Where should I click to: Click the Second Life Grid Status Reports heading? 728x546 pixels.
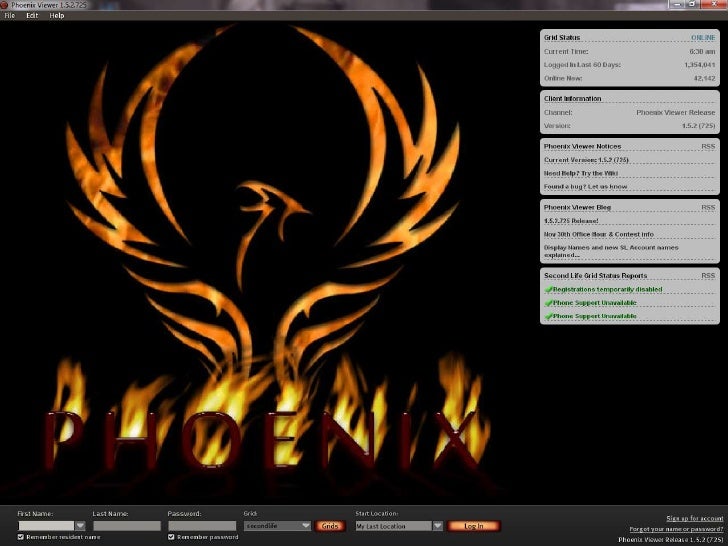(x=595, y=276)
